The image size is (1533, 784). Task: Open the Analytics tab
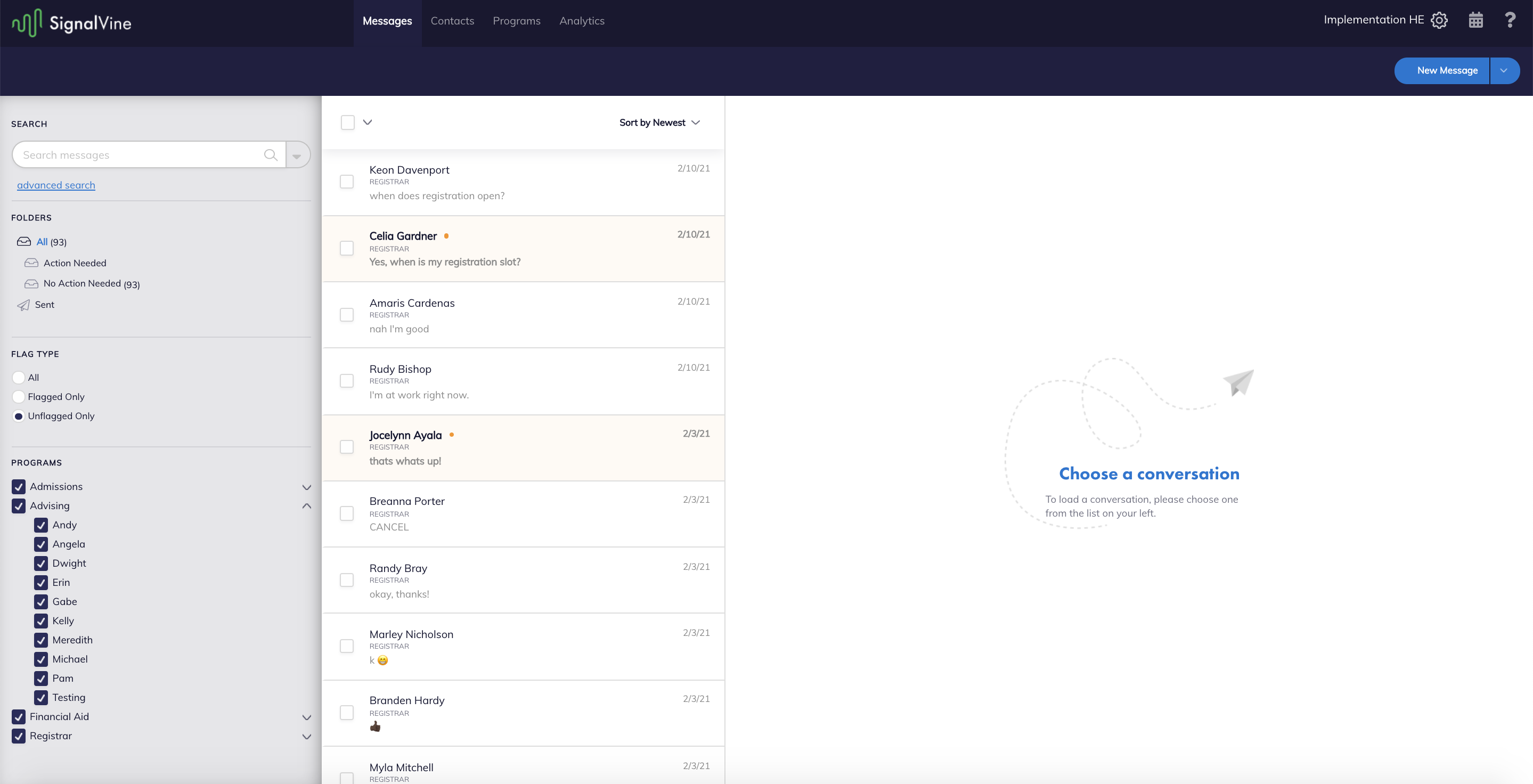point(582,21)
